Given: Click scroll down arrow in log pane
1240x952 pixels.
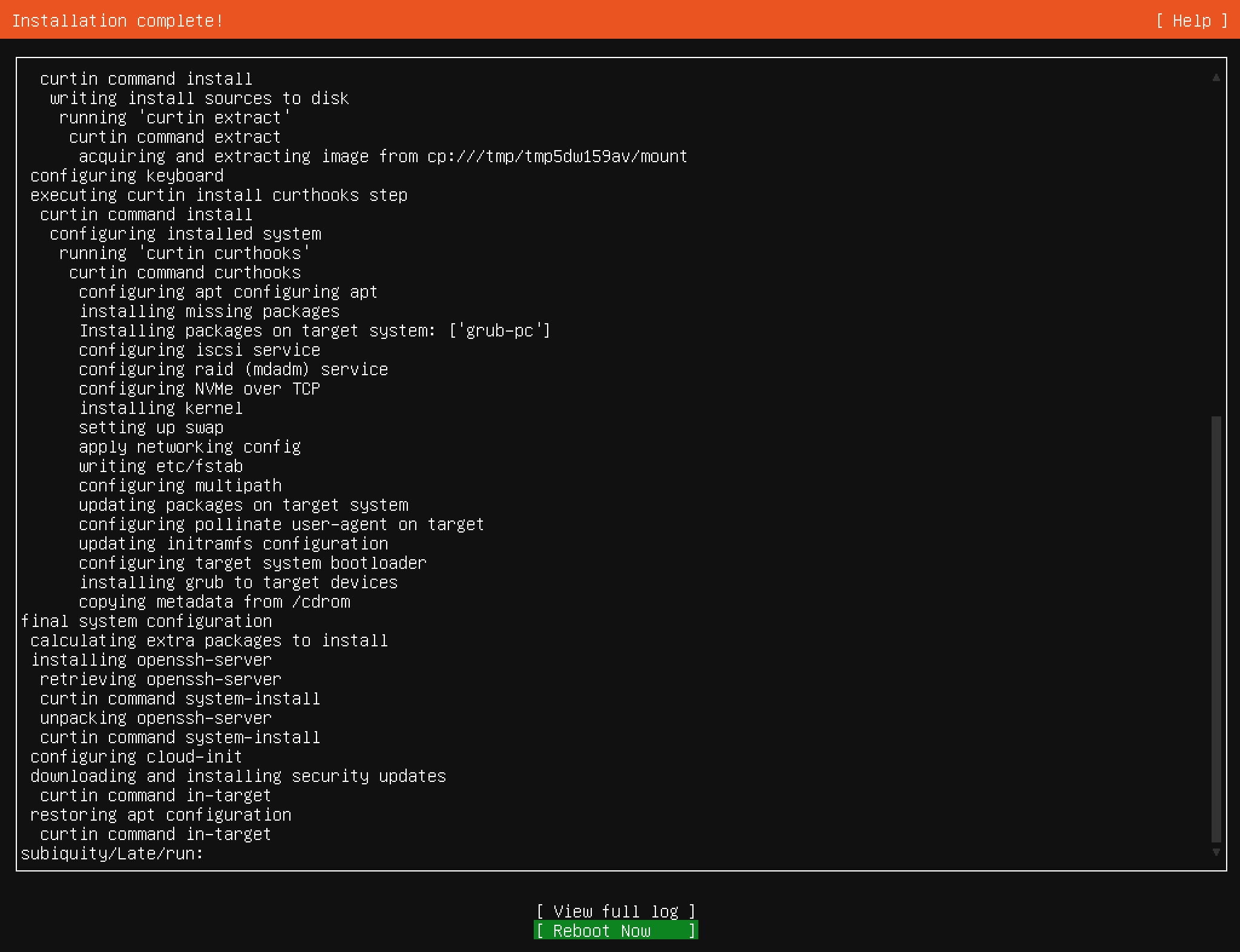Looking at the screenshot, I should pos(1216,852).
